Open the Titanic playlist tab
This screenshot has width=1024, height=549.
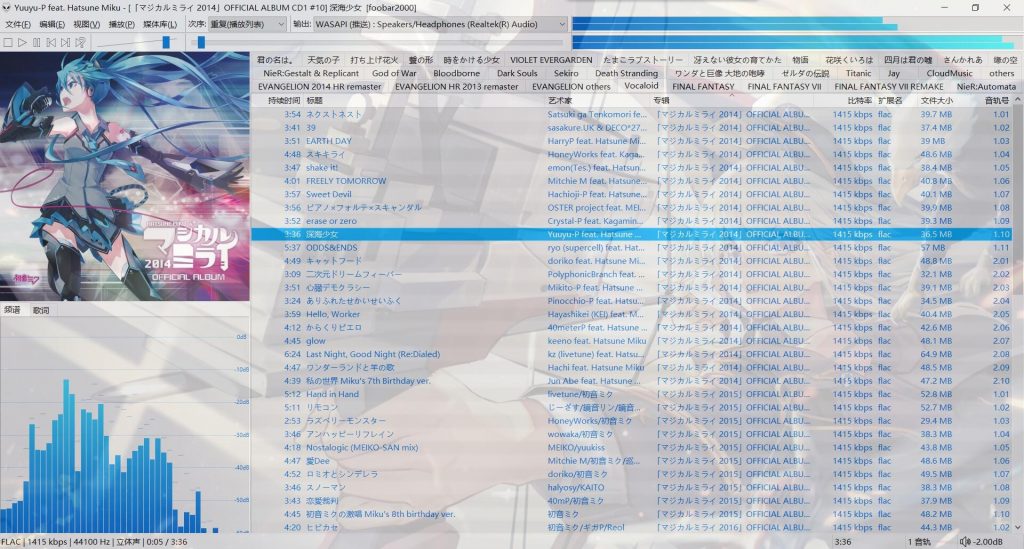pos(858,73)
